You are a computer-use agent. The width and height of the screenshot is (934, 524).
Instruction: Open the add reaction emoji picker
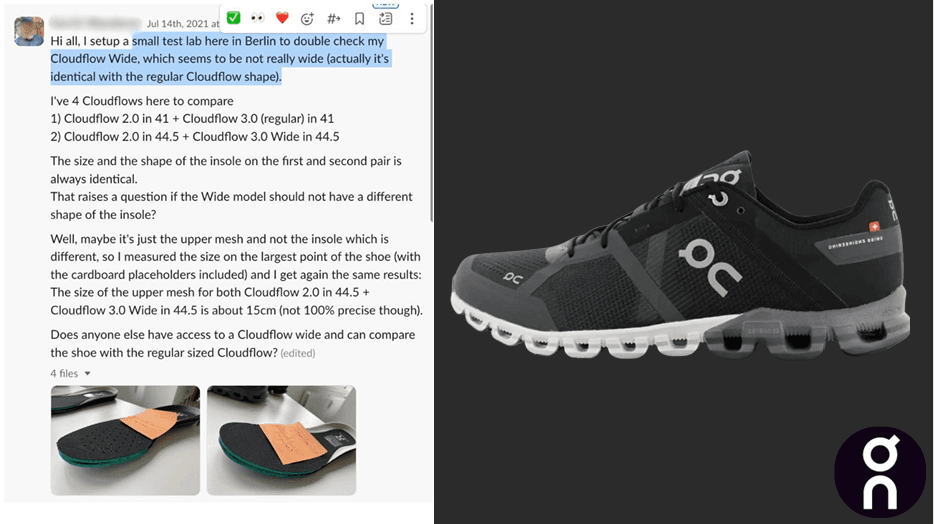(307, 18)
